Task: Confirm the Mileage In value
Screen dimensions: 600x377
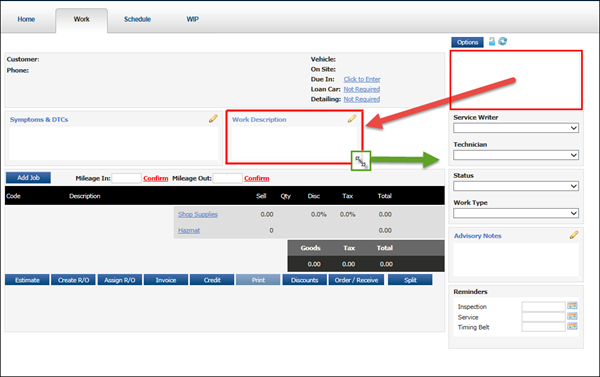Action: pyautogui.click(x=156, y=178)
